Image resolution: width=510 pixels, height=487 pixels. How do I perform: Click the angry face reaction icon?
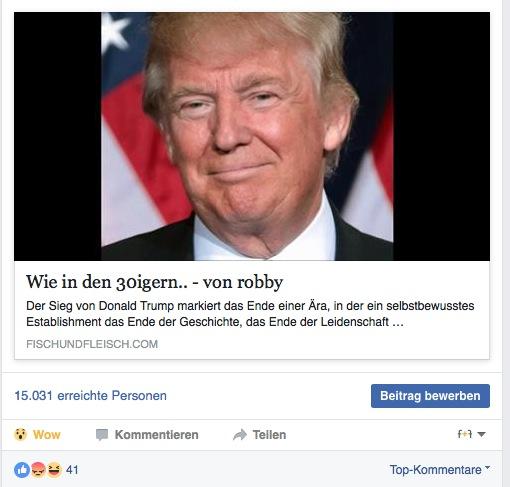coord(38,470)
